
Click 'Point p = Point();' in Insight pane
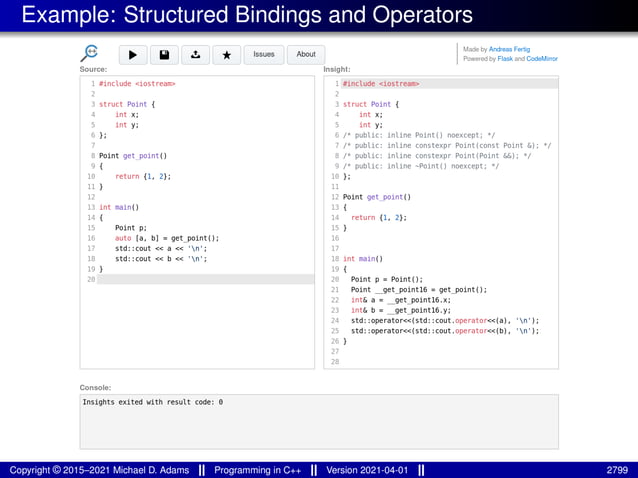point(387,279)
